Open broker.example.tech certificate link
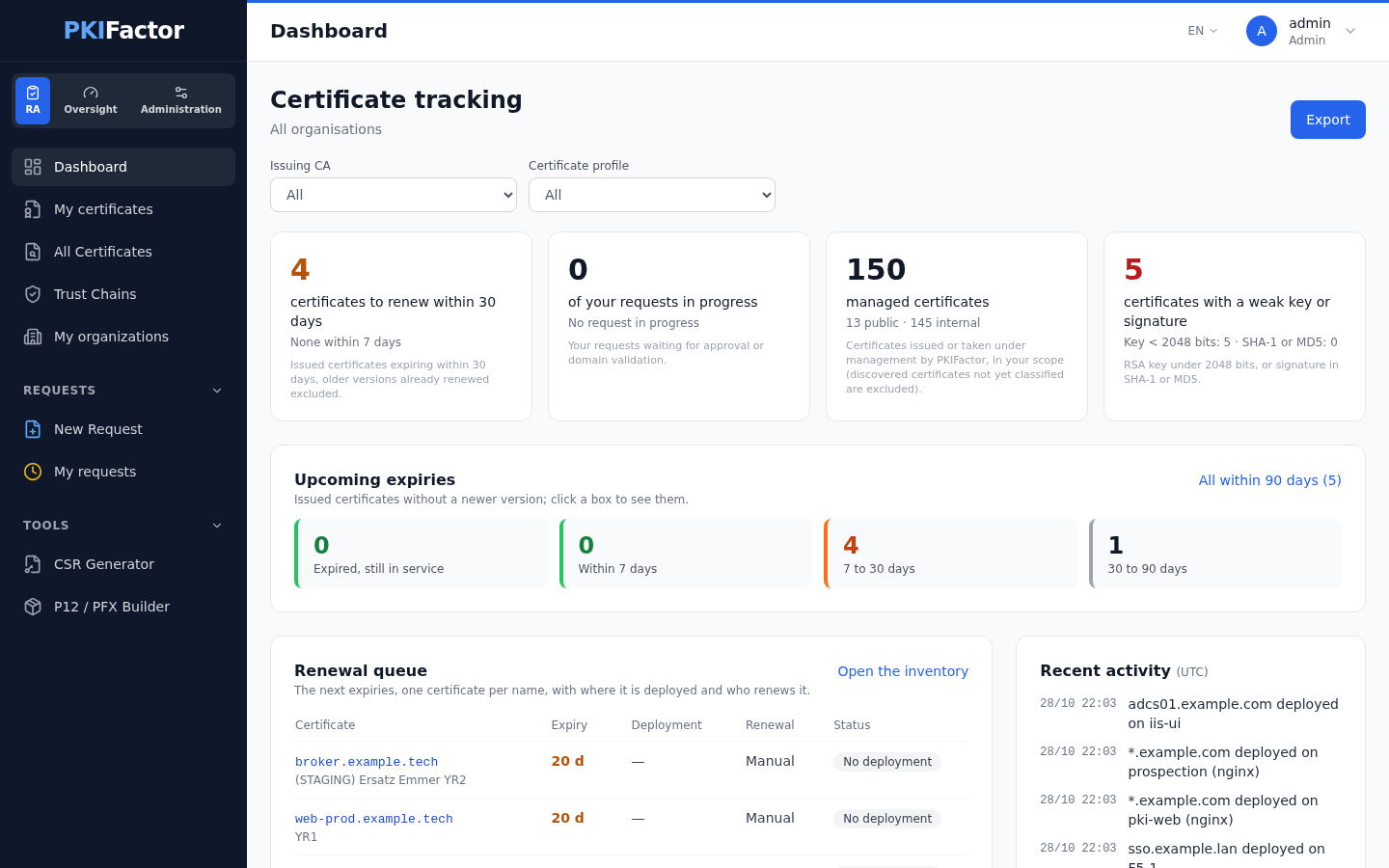Screen dimensions: 1389x868 [x=367, y=762]
